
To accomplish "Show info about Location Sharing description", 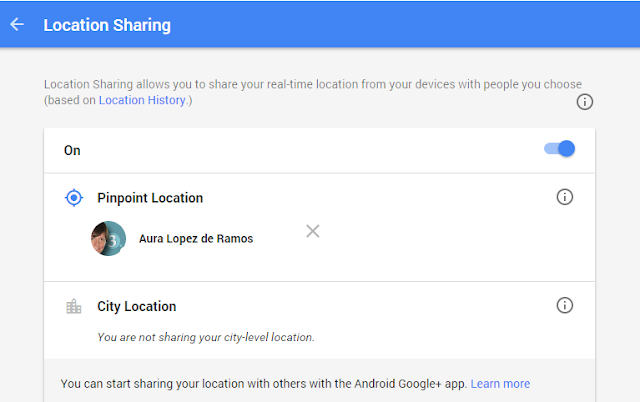I will [x=585, y=102].
